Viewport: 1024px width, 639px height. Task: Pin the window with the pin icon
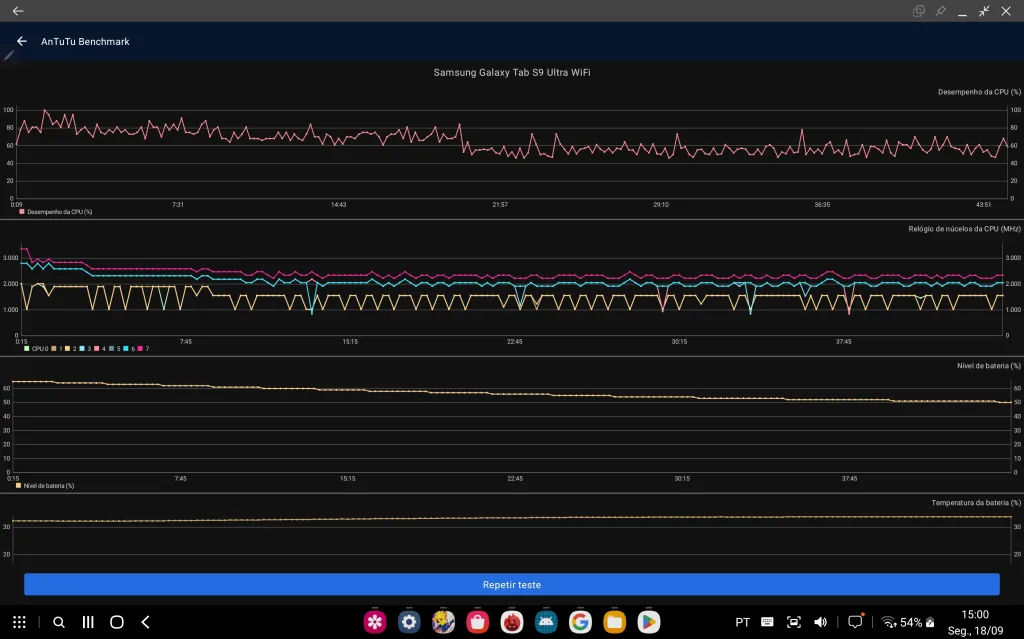coord(940,11)
